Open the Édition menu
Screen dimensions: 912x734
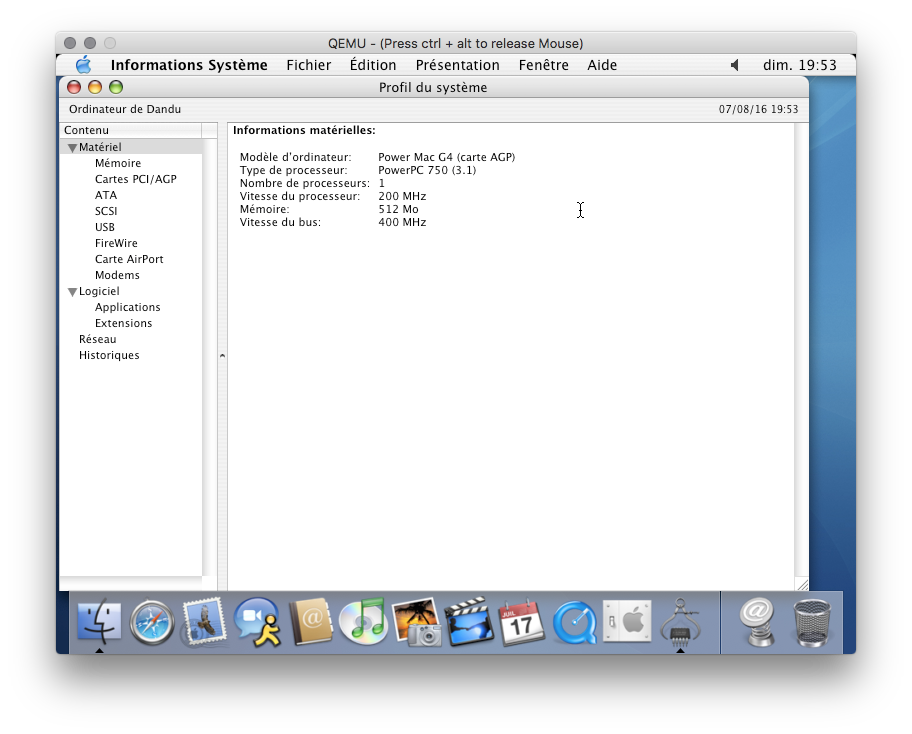[373, 65]
